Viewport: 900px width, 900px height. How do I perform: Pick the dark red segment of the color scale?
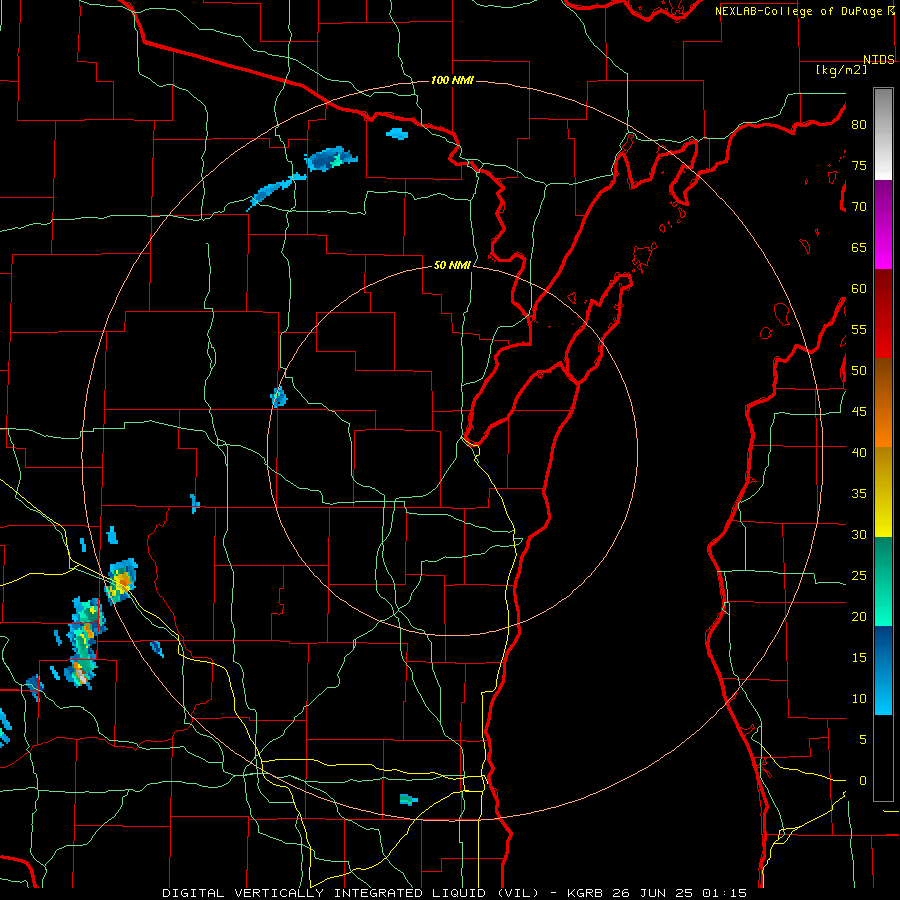[883, 314]
